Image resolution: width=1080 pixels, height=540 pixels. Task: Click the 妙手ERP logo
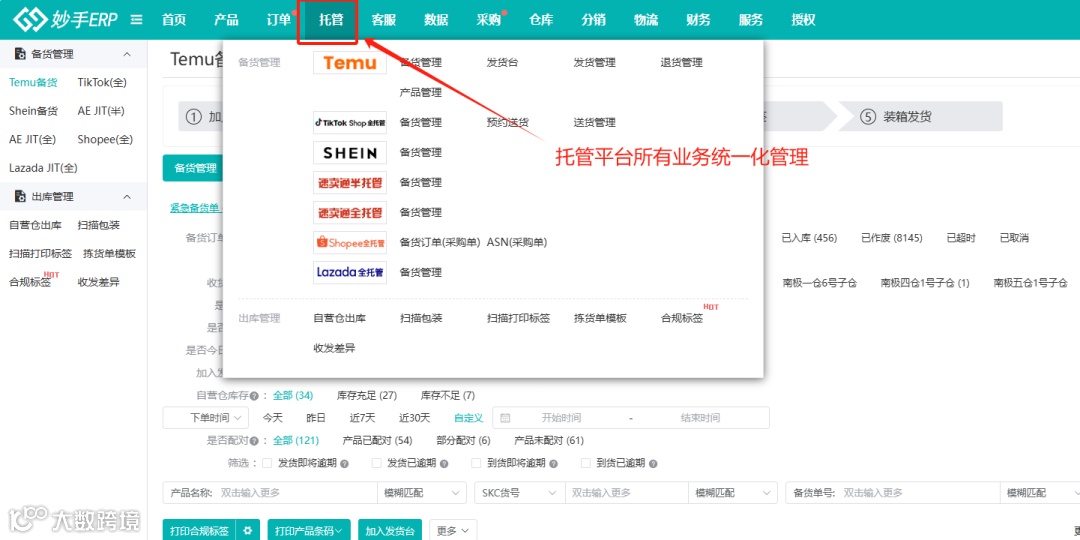pyautogui.click(x=66, y=19)
